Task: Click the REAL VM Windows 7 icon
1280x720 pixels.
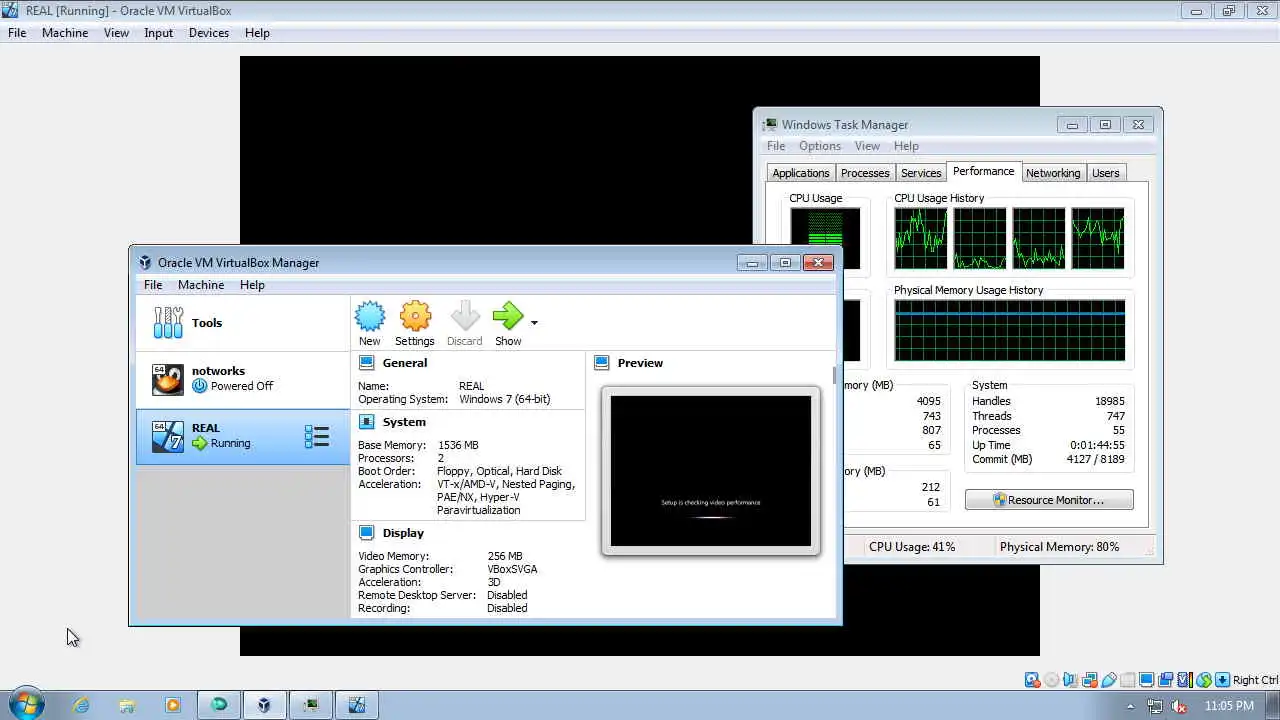Action: [168, 436]
